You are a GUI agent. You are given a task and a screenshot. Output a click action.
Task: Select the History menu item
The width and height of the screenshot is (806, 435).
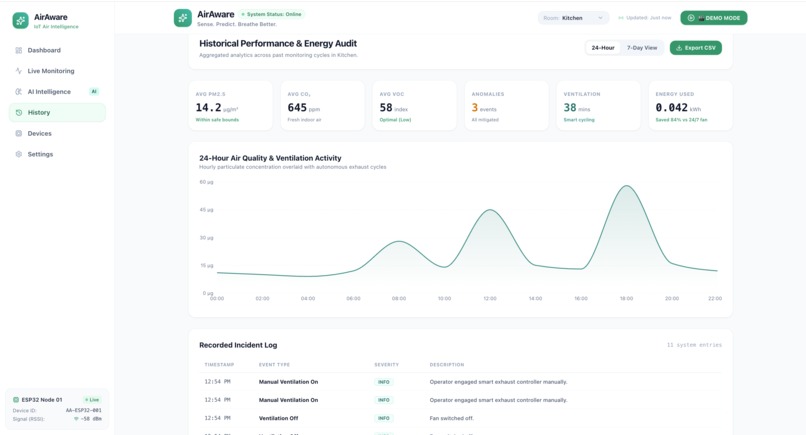click(x=57, y=113)
